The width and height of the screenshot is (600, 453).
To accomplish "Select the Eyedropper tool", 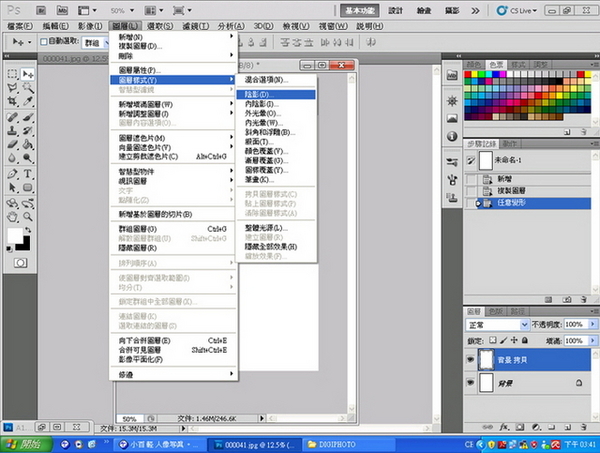I will [28, 101].
